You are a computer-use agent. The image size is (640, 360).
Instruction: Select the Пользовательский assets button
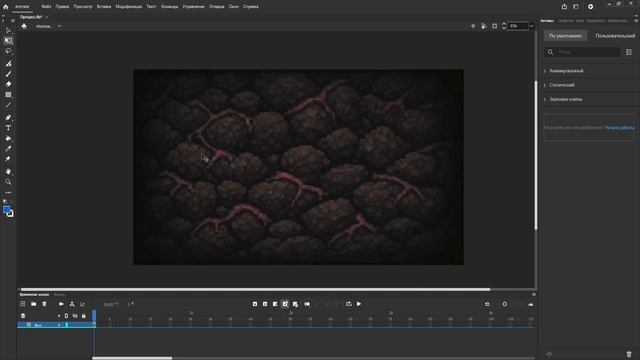point(615,36)
